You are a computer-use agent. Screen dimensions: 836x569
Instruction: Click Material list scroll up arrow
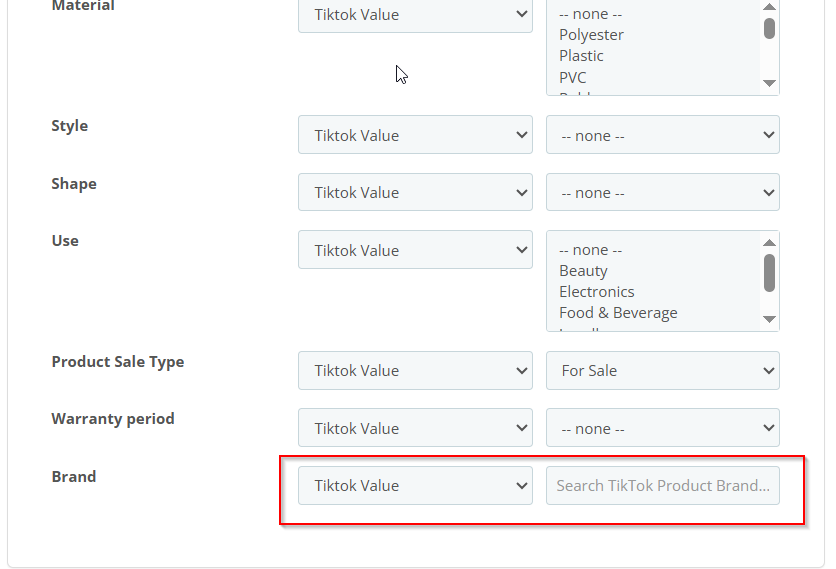(769, 6)
